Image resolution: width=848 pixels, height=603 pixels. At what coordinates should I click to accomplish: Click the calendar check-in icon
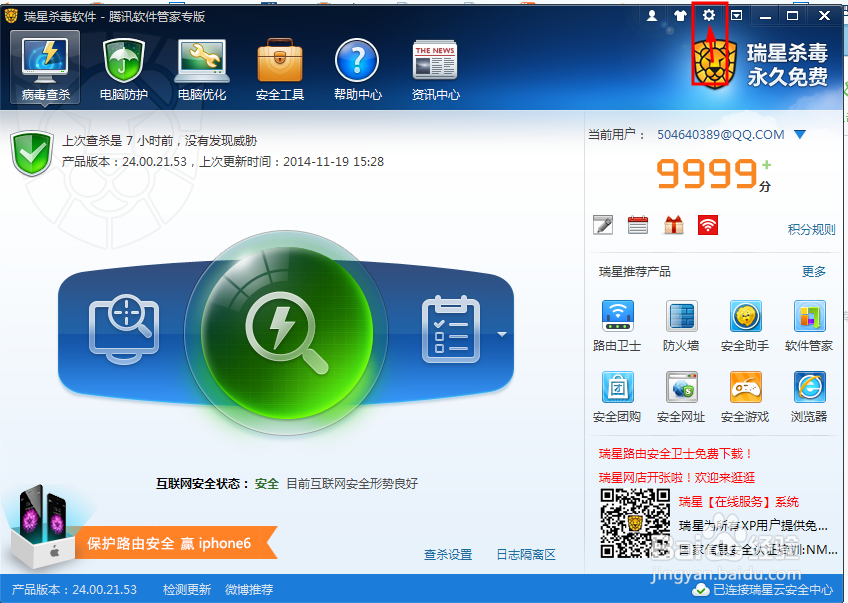pos(638,224)
